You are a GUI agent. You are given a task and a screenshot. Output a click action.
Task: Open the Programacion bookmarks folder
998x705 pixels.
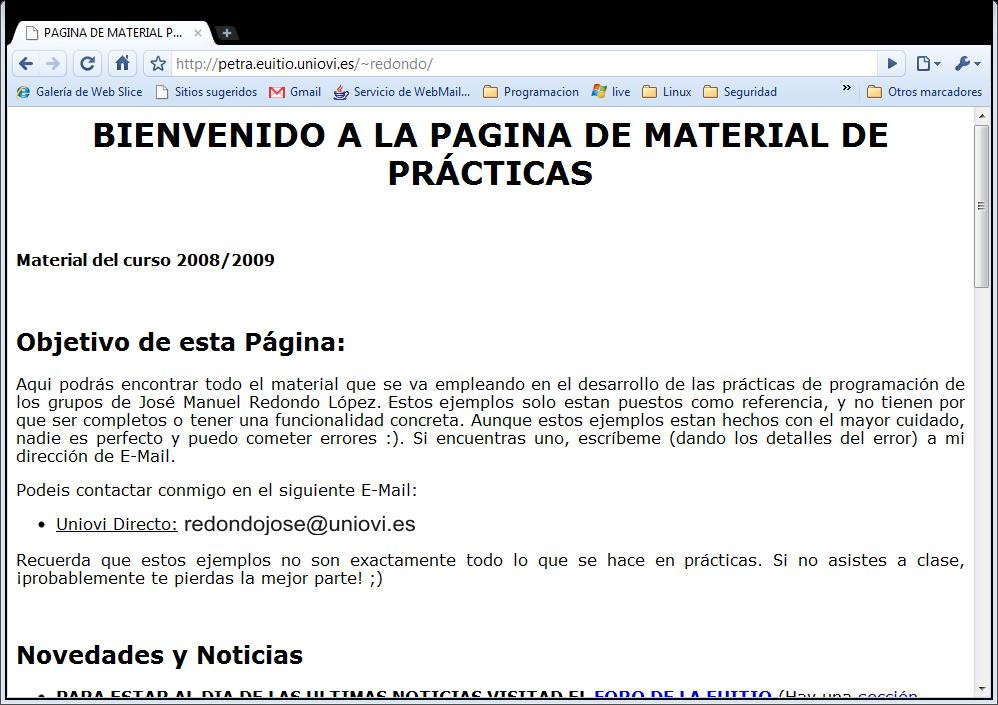(531, 92)
